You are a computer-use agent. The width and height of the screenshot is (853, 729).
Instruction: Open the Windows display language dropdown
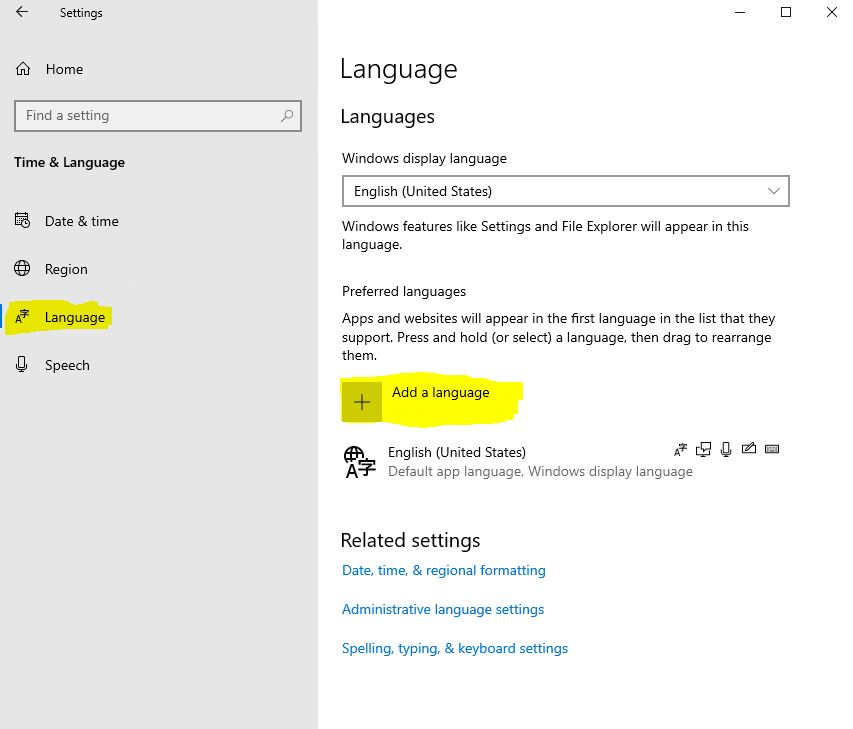pyautogui.click(x=566, y=191)
